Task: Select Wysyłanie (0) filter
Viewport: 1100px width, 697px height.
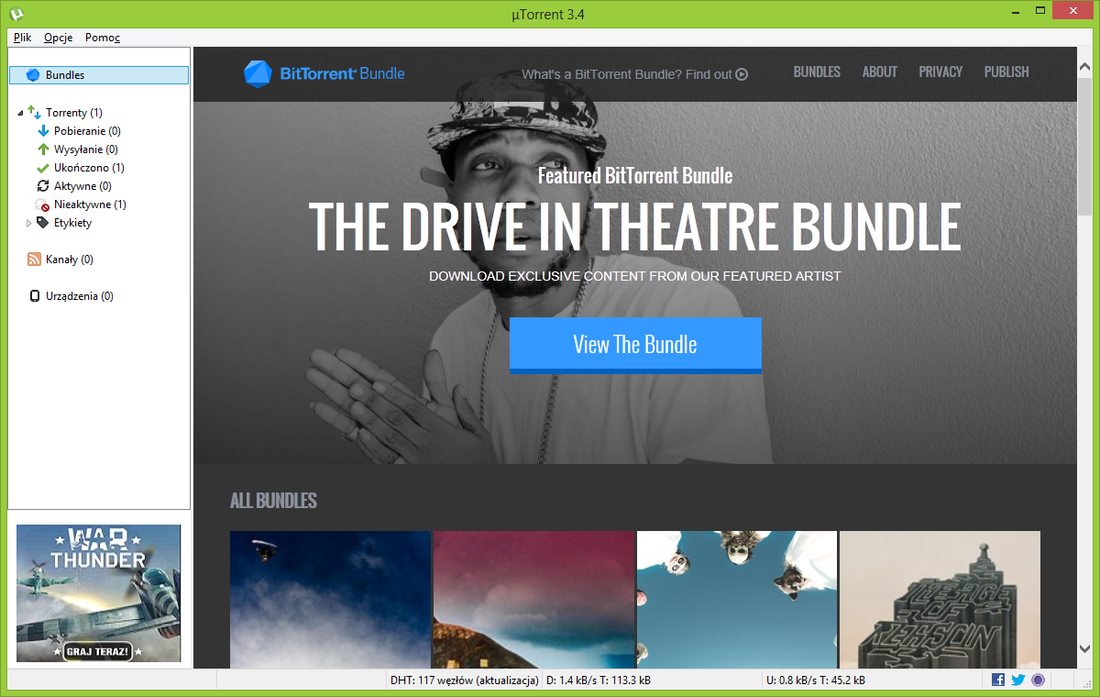Action: click(86, 149)
